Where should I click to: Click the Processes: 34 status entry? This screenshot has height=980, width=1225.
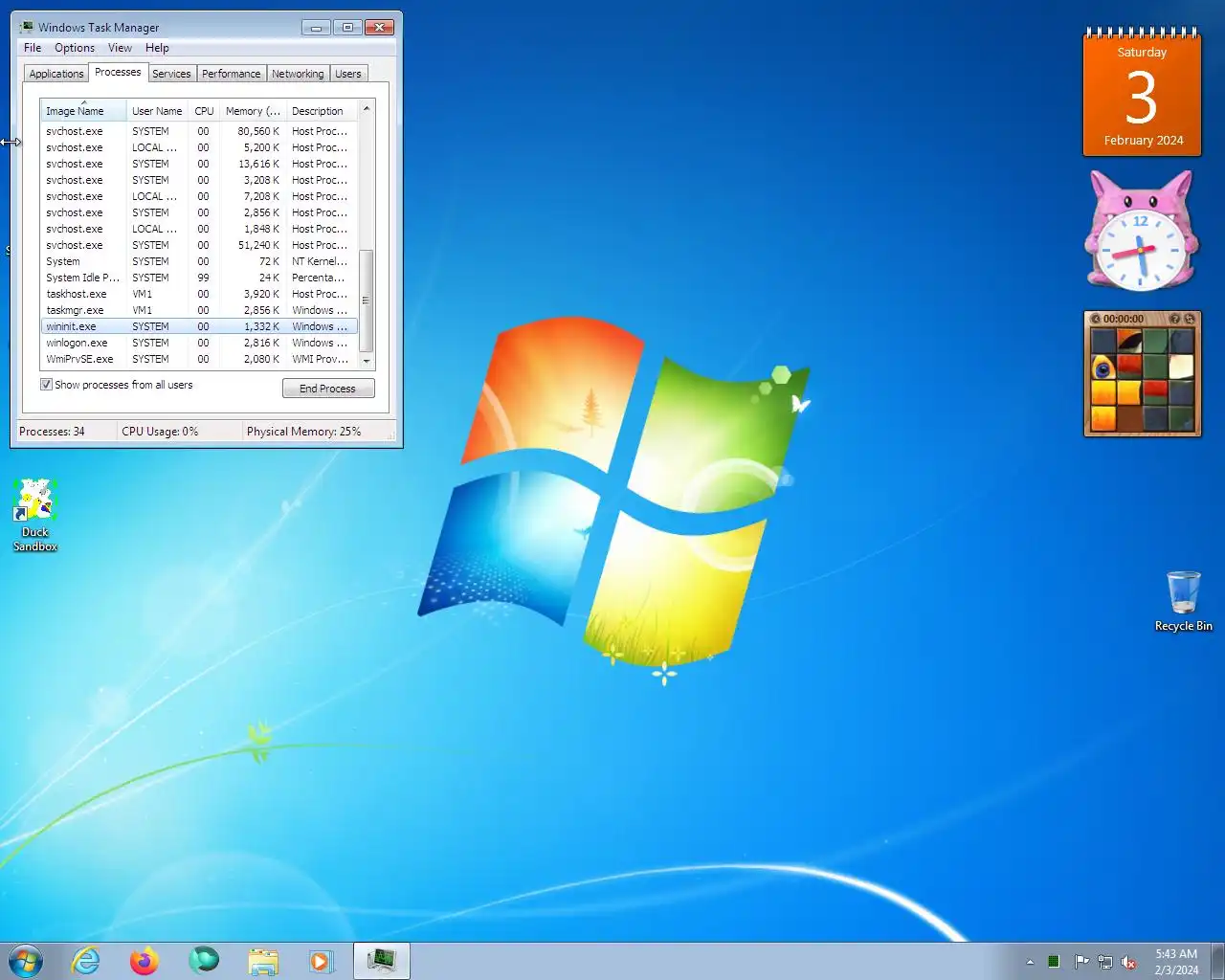(52, 432)
